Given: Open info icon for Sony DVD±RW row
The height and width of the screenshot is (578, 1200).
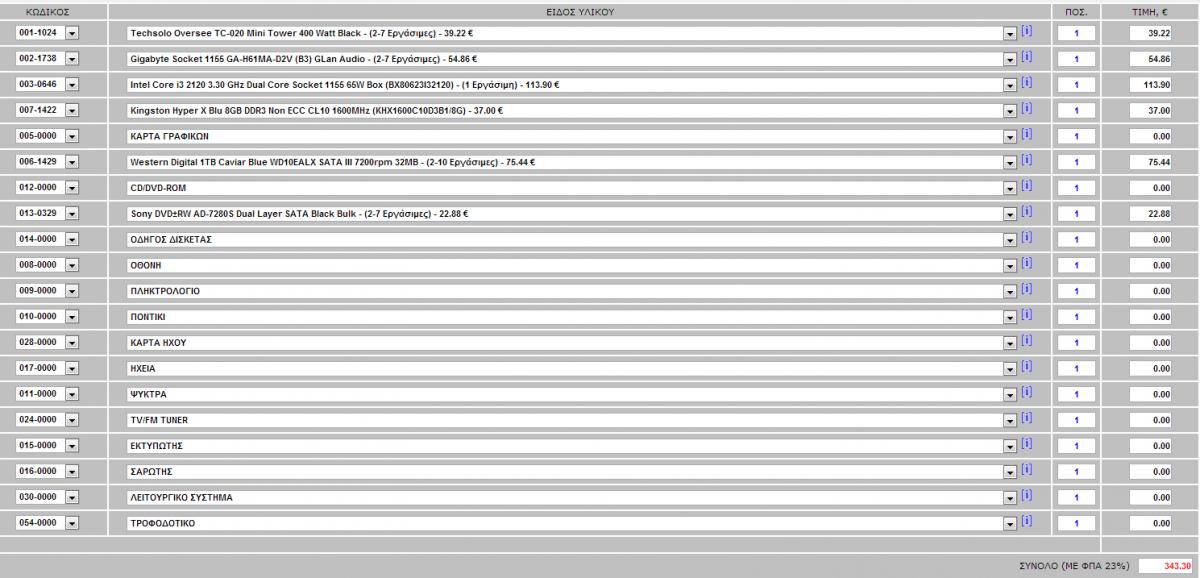Looking at the screenshot, I should [x=1026, y=212].
